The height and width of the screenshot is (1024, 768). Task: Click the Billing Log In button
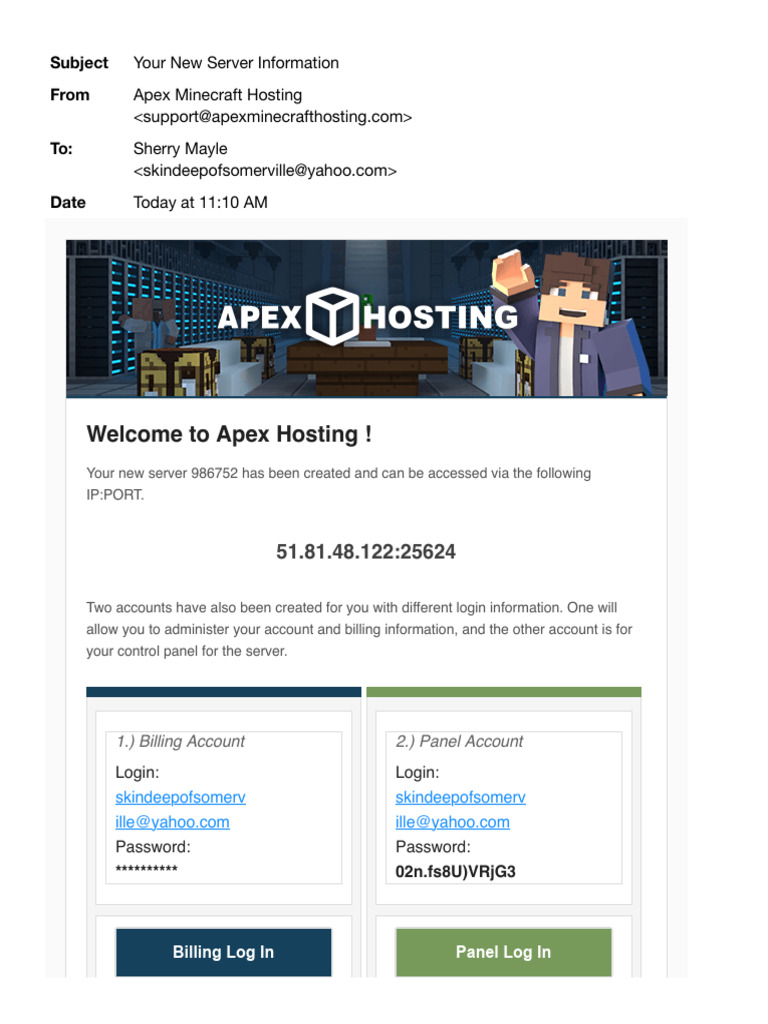click(223, 952)
